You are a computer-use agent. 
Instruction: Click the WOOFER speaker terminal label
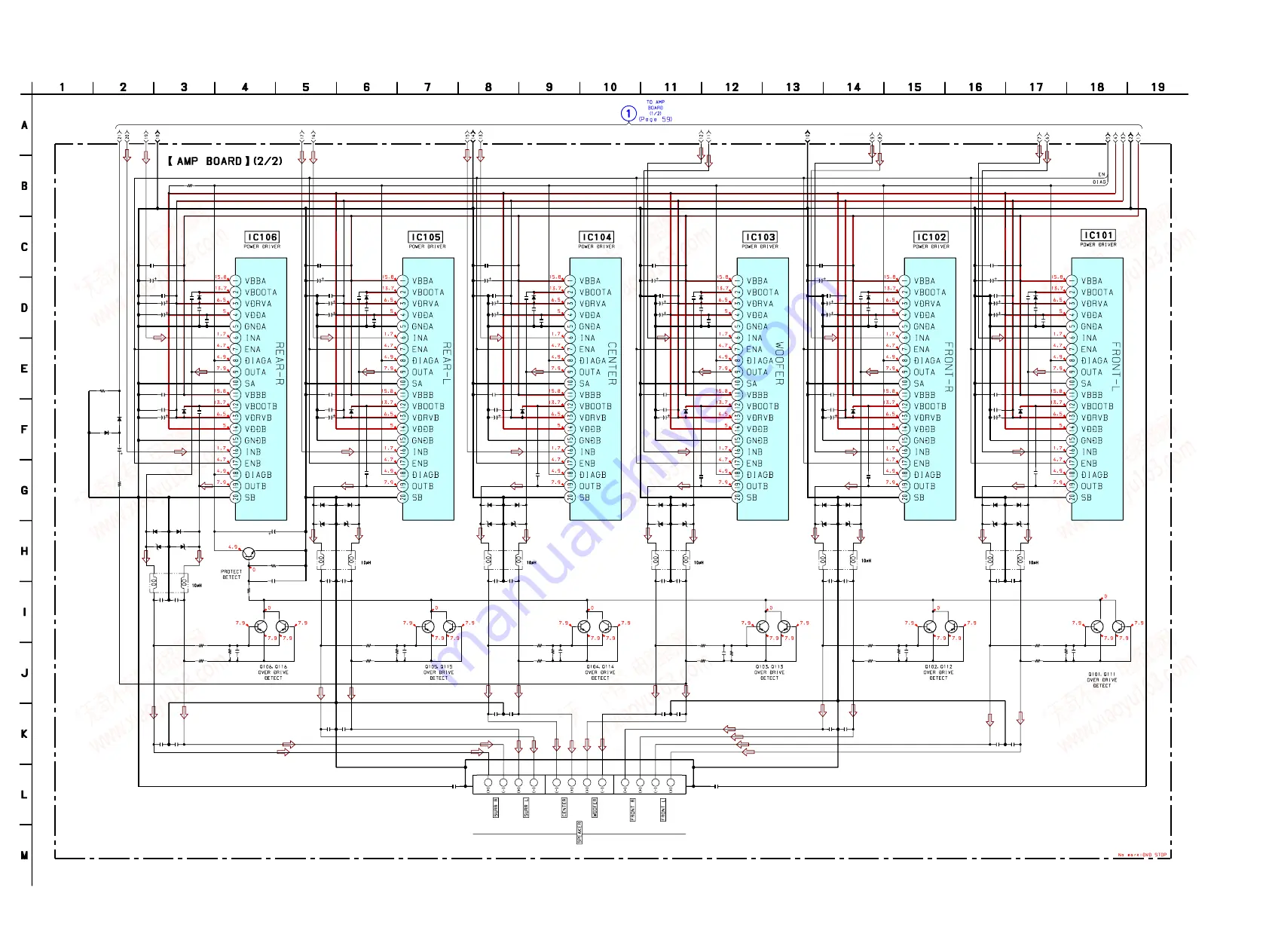595,807
